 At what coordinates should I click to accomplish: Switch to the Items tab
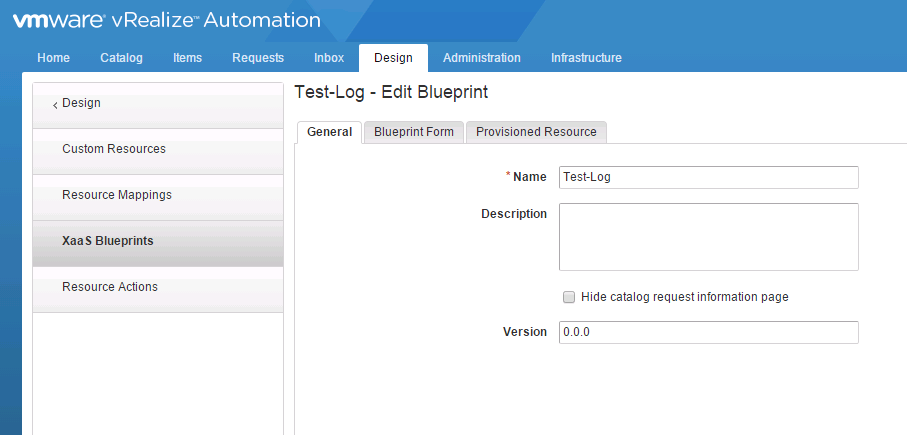tap(187, 58)
